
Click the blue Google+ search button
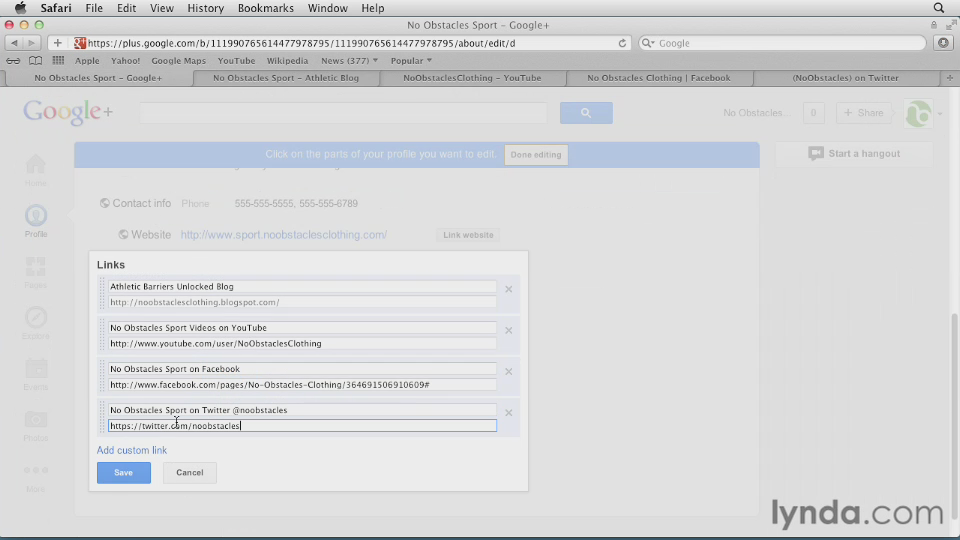pos(586,113)
